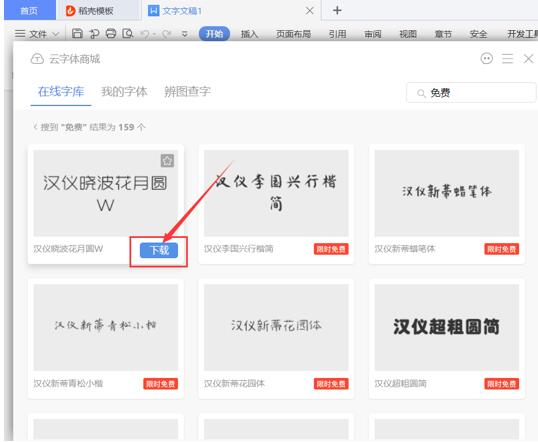Click the font name label 汉仪晓波花月圆W
Viewport: 538px width, 442px height.
pos(68,249)
